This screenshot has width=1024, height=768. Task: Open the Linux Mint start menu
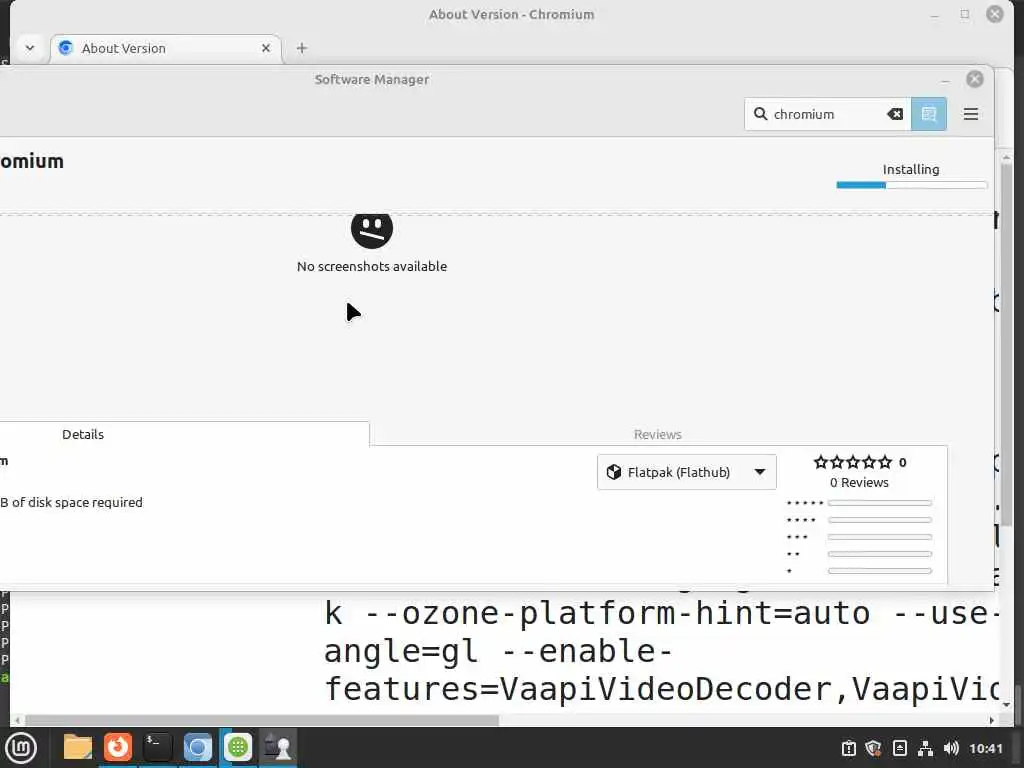click(21, 748)
